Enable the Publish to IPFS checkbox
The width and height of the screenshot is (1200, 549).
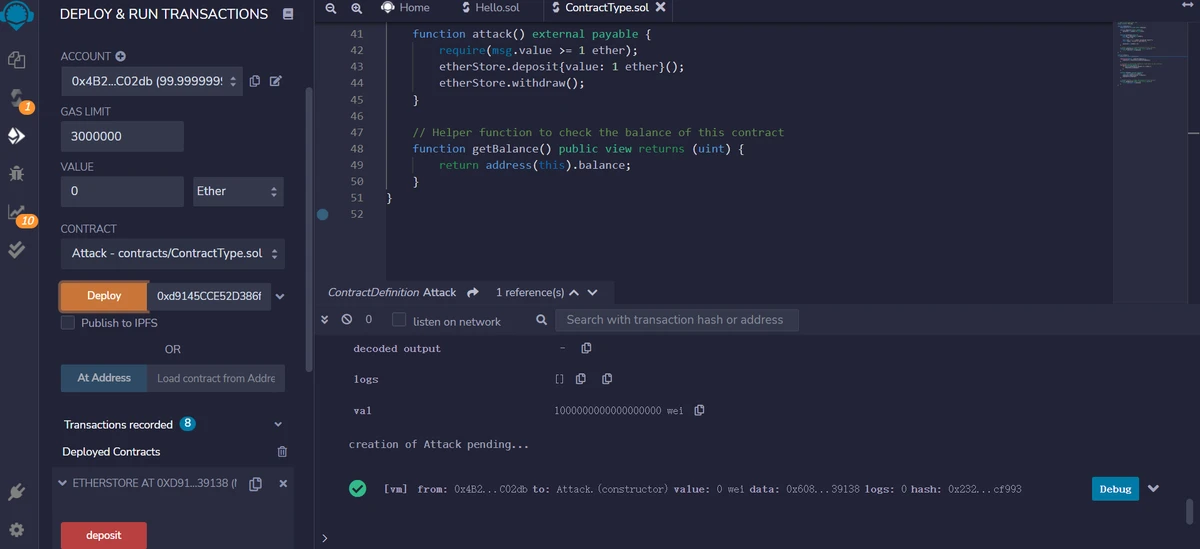[68, 323]
